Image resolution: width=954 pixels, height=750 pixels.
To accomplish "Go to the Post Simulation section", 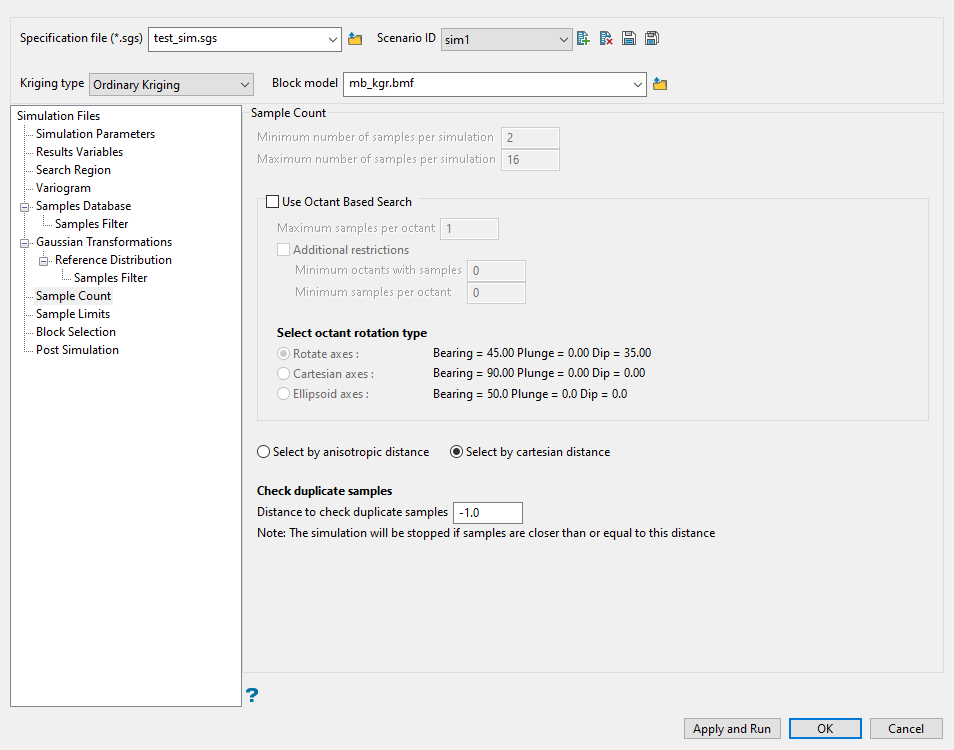I will pos(77,350).
